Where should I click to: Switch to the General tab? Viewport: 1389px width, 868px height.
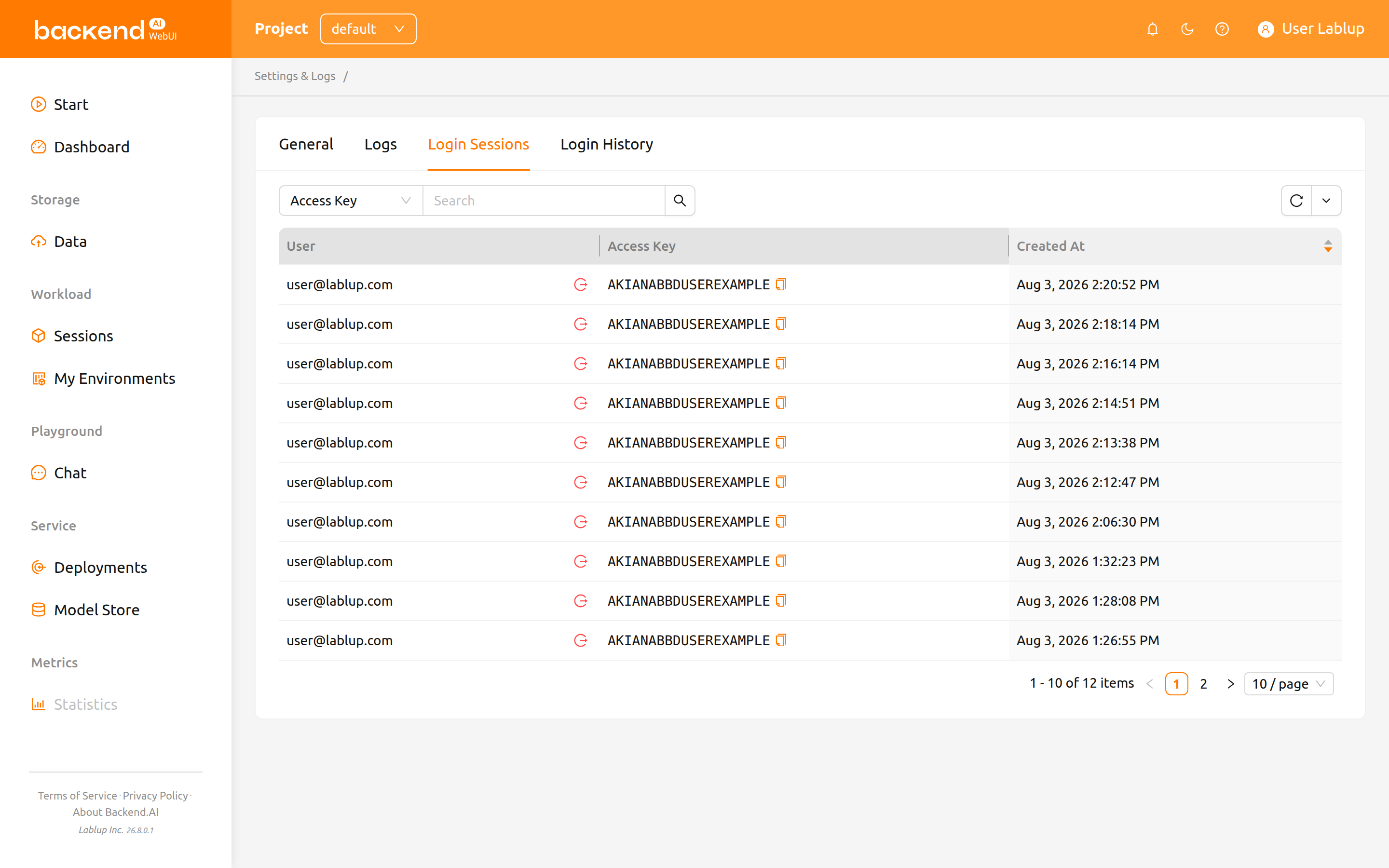[x=306, y=144]
